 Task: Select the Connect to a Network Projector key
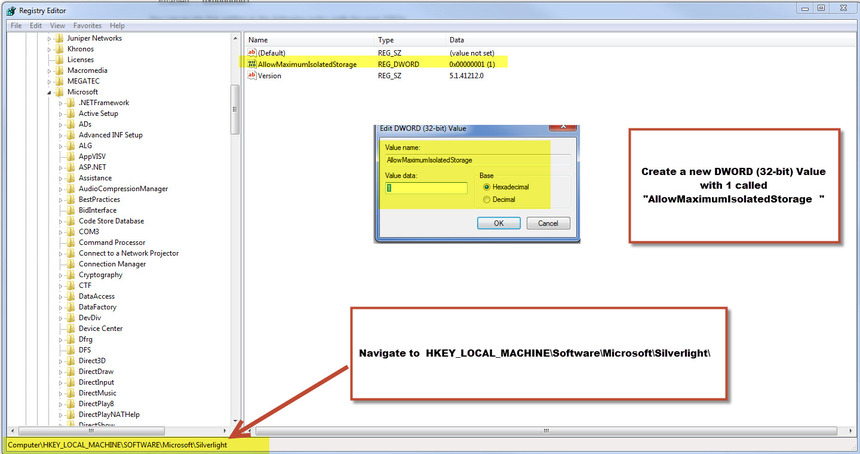(129, 253)
